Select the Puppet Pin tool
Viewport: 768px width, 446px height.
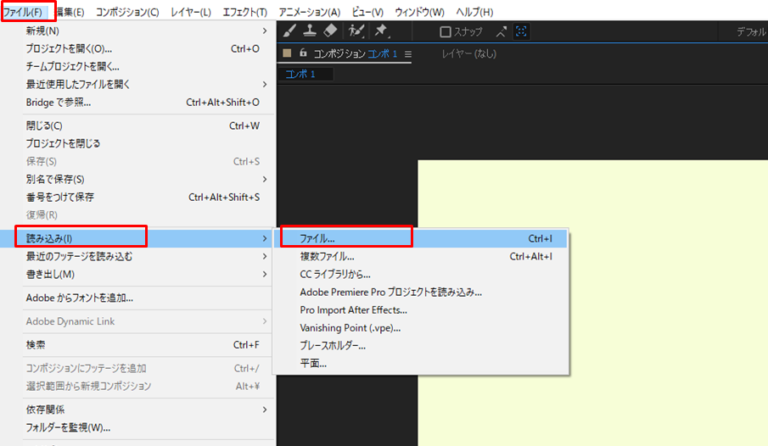click(381, 32)
